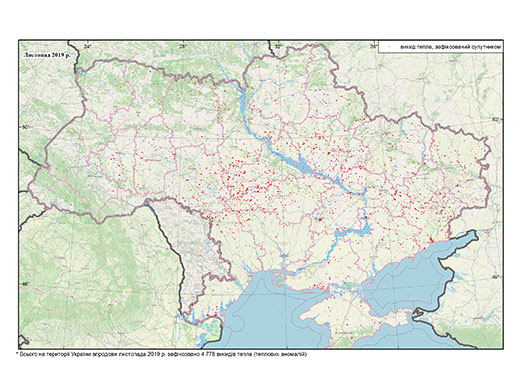Click the red dot symbol in the legend
The height and width of the screenshot is (368, 520).
(x=389, y=48)
